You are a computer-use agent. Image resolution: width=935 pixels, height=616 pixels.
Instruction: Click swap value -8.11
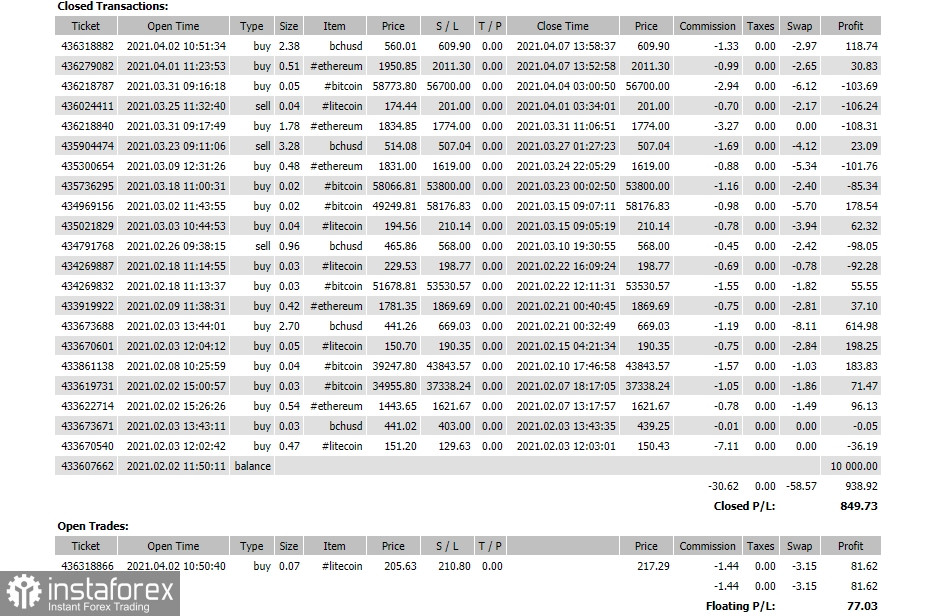pos(804,326)
